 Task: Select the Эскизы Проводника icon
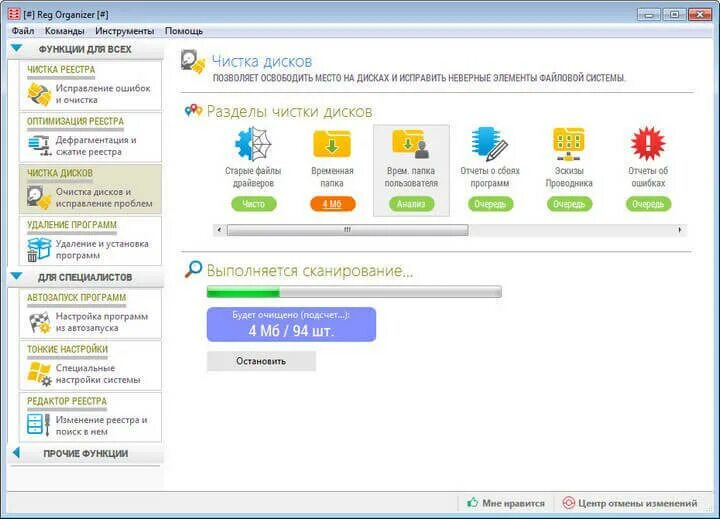point(569,144)
